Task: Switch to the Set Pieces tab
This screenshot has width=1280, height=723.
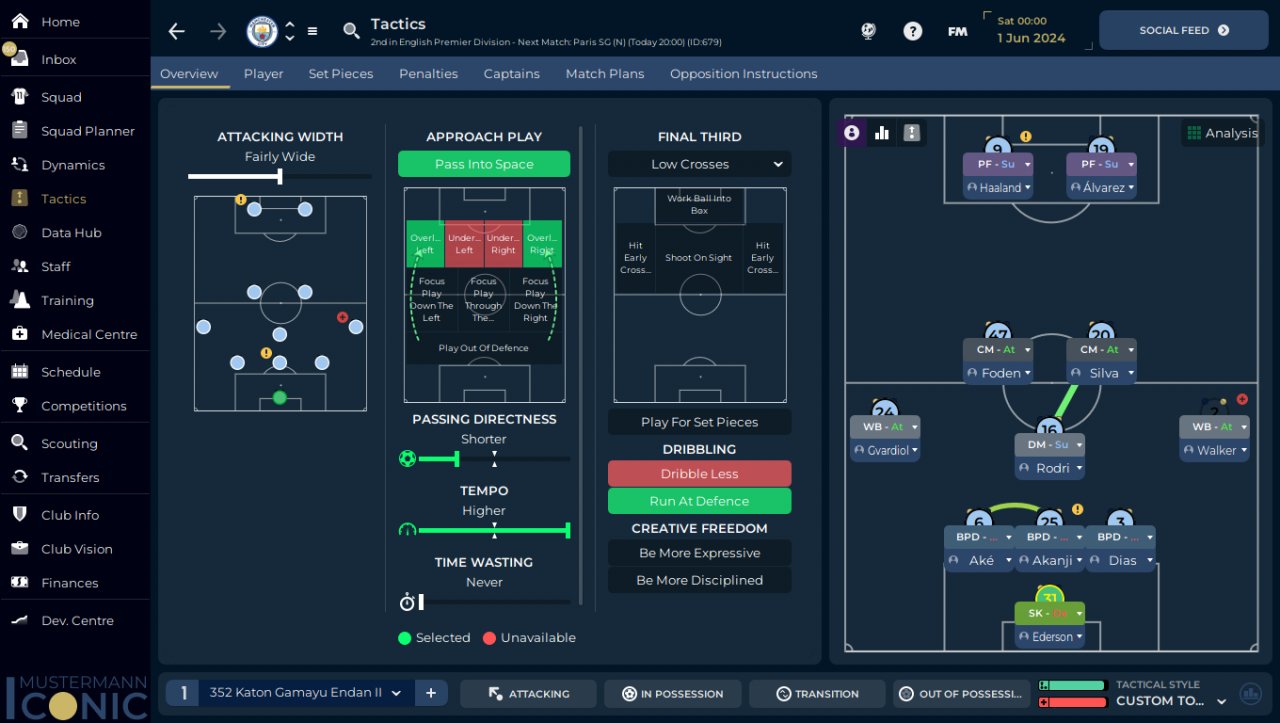Action: pos(341,73)
